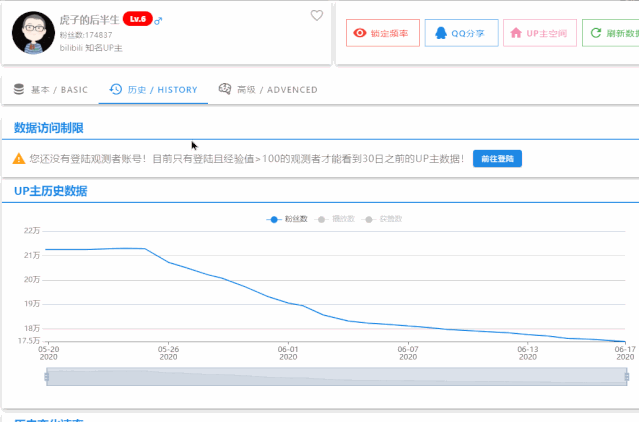639x422 pixels.
Task: Click the right handle of chart range slider
Action: pyautogui.click(x=626, y=376)
